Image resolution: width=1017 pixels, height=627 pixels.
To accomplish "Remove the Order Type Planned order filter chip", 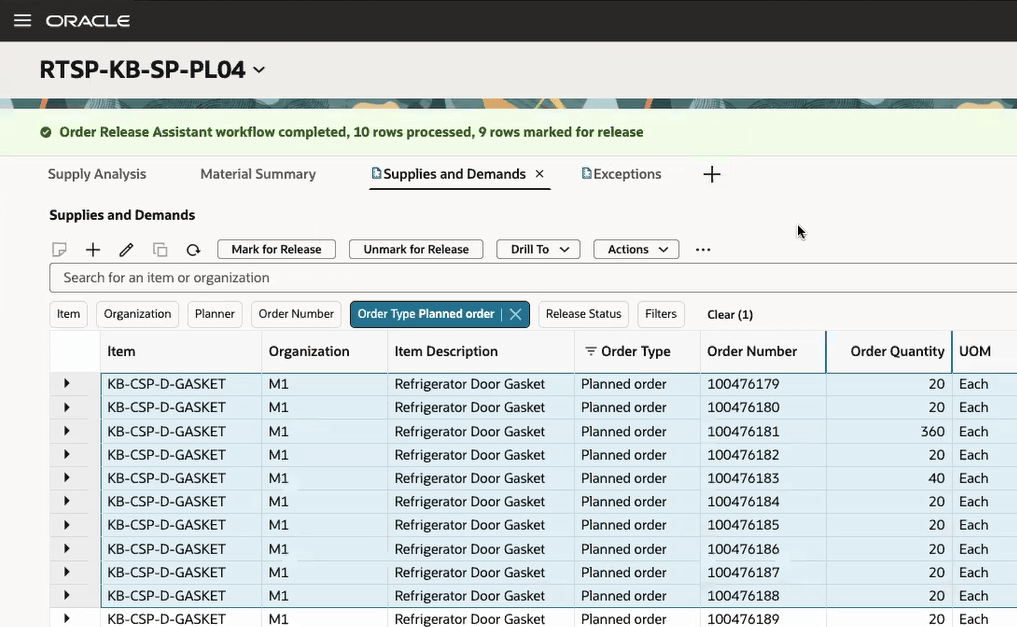I will tap(514, 313).
